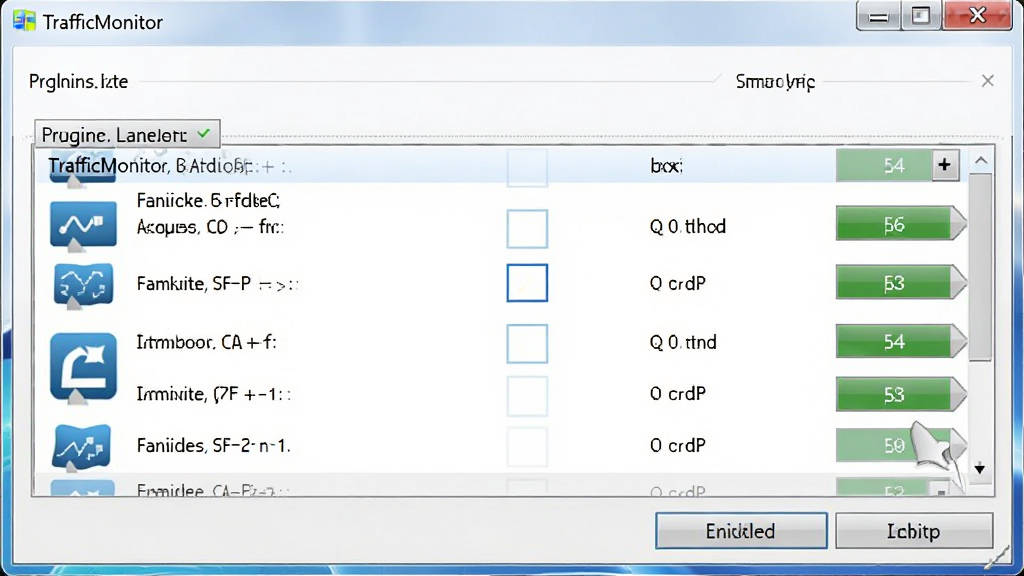1024x576 pixels.
Task: Click 'Q crdP' in the Famkiite row
Action: click(678, 283)
